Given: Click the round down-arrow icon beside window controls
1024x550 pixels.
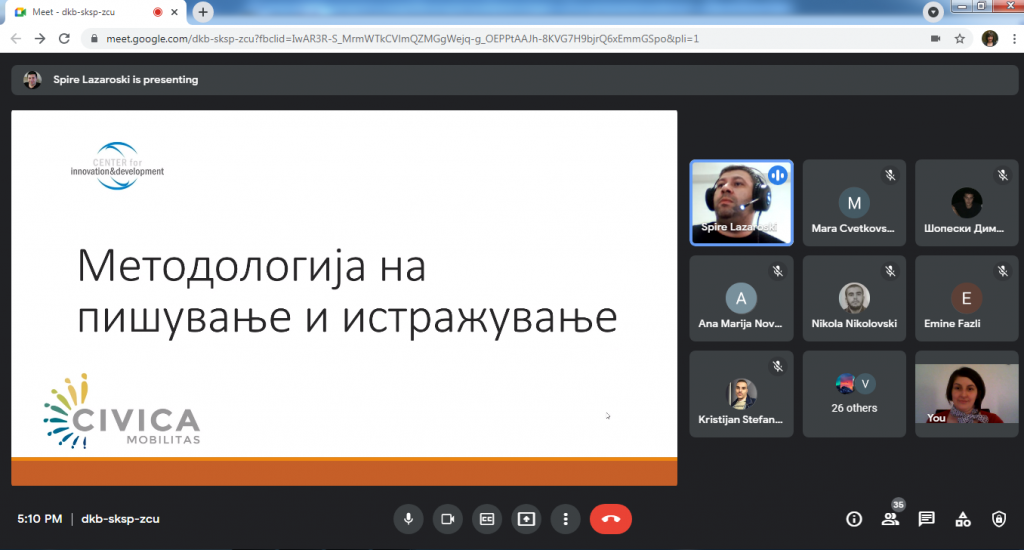Looking at the screenshot, I should tap(933, 12).
